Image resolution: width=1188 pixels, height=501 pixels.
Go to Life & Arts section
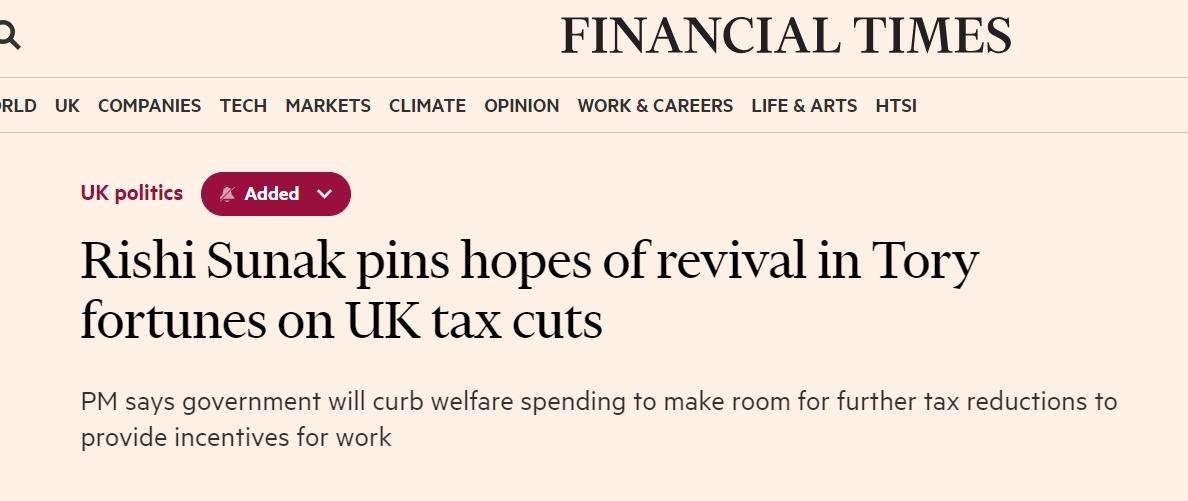coord(804,105)
